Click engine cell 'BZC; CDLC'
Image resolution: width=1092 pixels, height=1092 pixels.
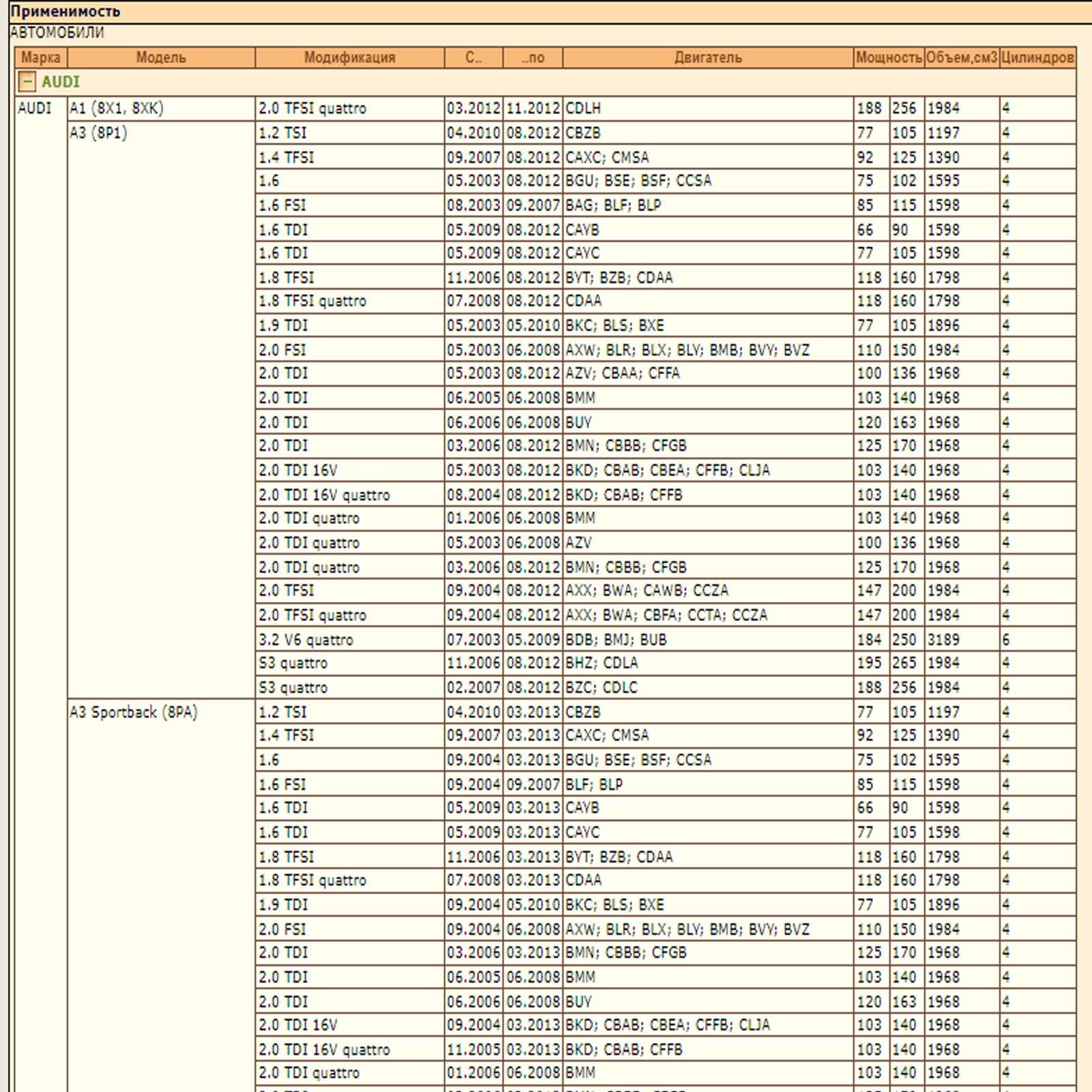pyautogui.click(x=708, y=687)
